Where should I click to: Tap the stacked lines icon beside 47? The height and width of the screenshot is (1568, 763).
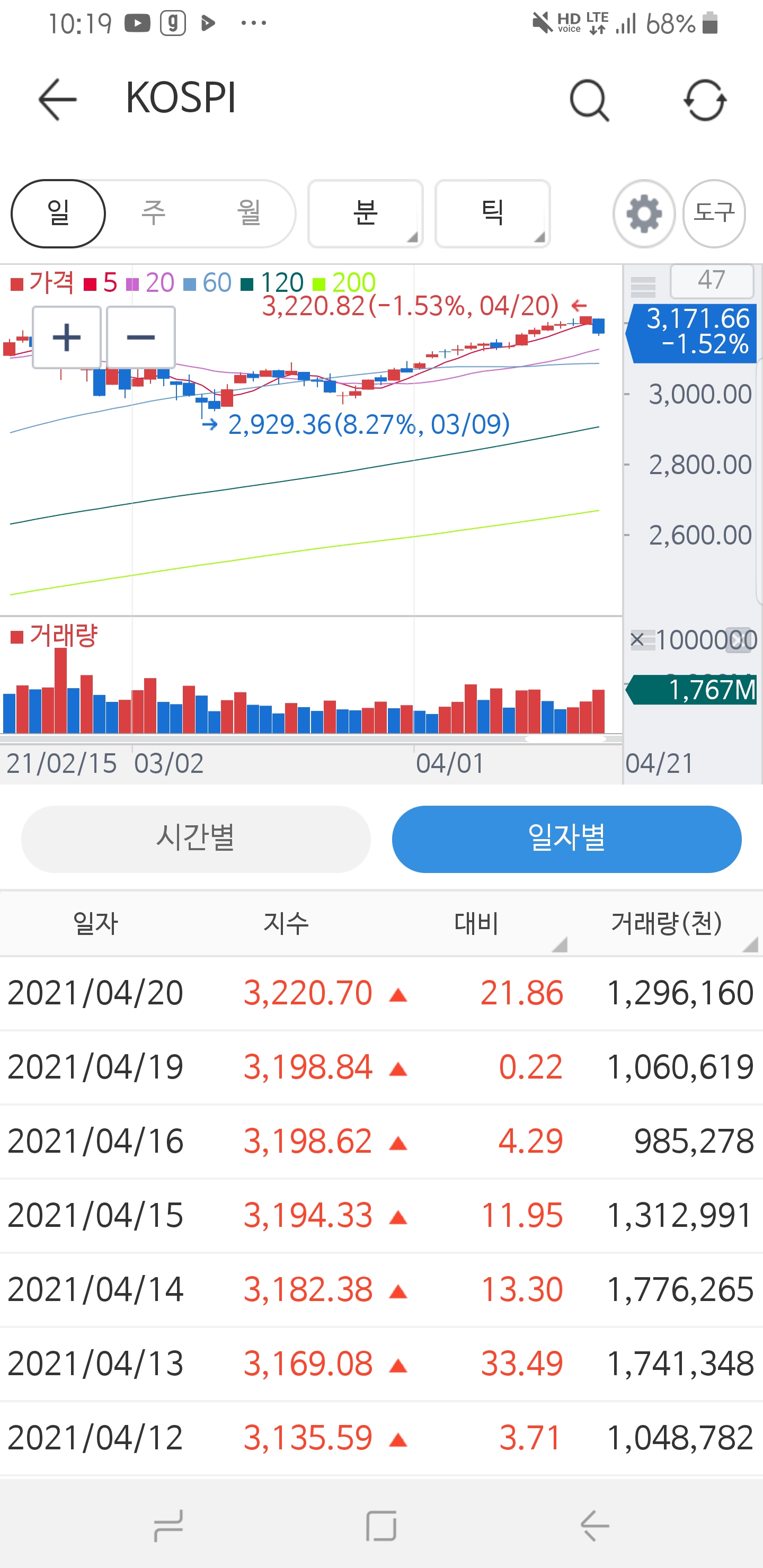coord(643,286)
